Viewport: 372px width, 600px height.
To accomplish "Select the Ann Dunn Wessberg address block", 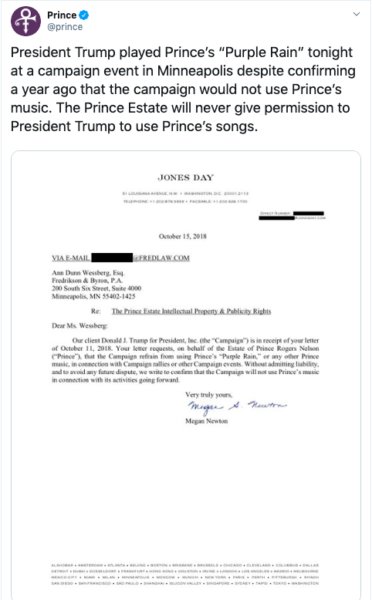I will 96,284.
